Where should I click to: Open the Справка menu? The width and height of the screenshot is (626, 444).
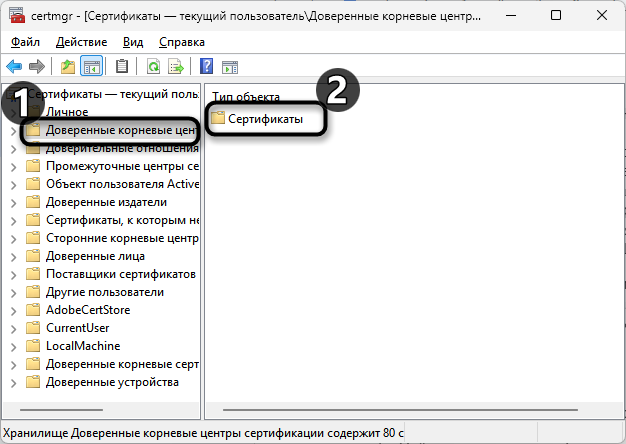(x=182, y=42)
